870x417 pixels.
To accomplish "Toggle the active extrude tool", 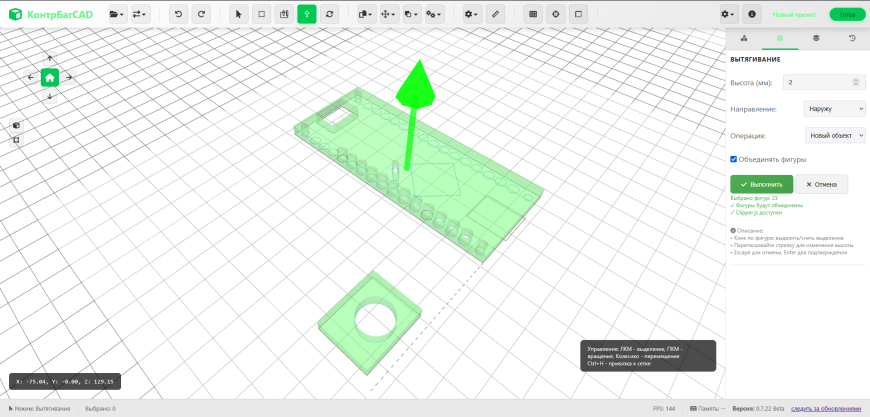I will (x=307, y=14).
